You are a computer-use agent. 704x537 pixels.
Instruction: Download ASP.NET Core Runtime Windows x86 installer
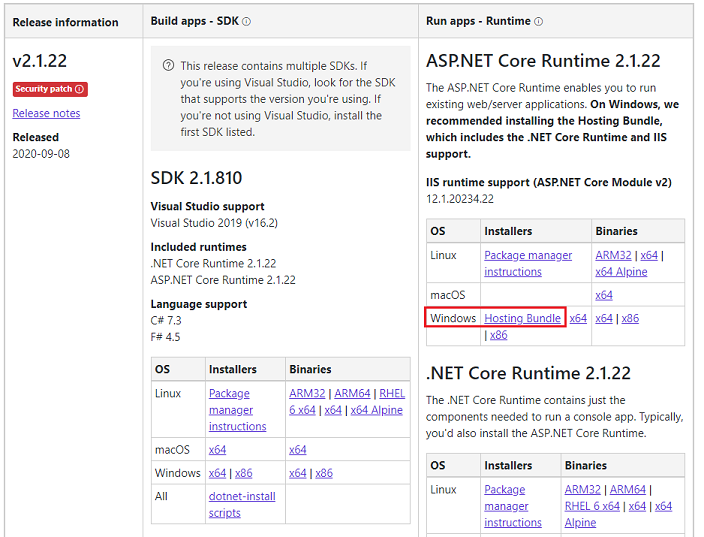(498, 335)
